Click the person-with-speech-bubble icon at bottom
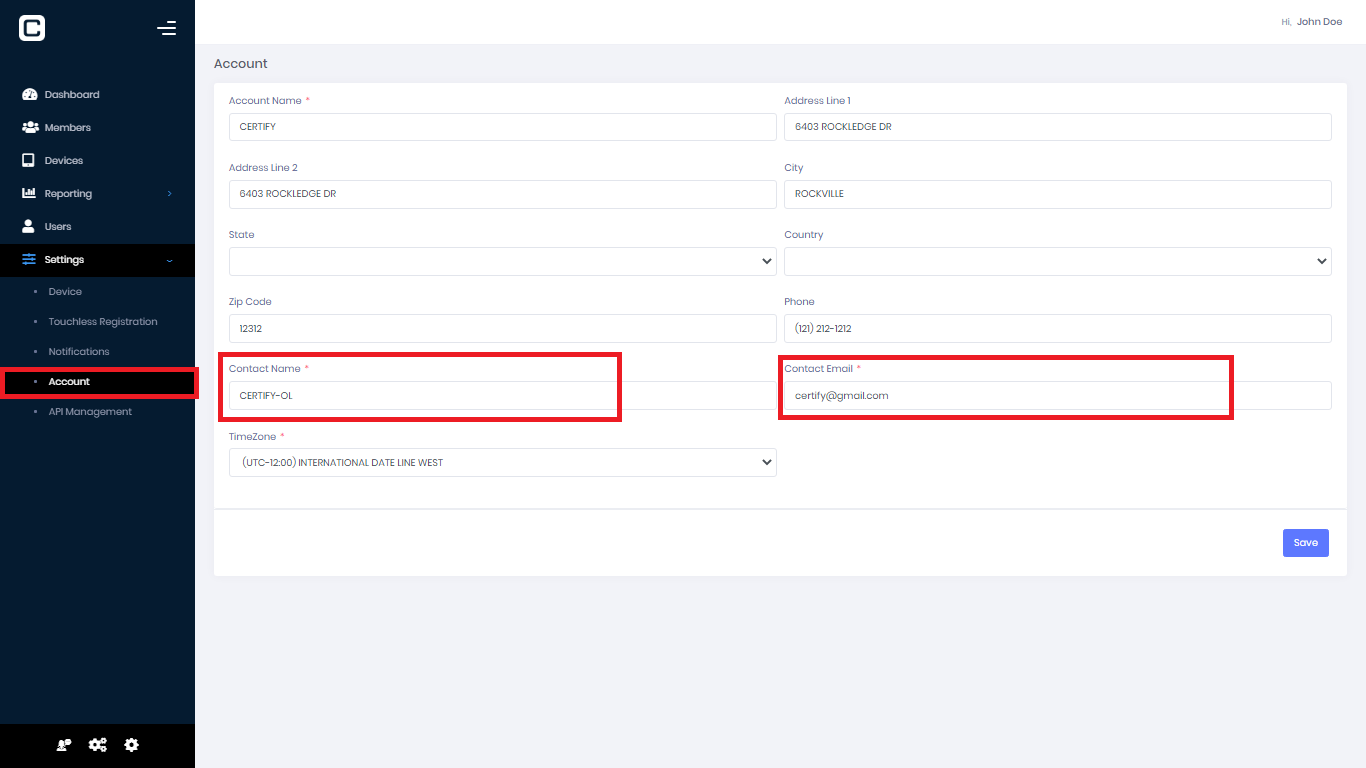Screen dimensions: 1366x768 [x=63, y=744]
